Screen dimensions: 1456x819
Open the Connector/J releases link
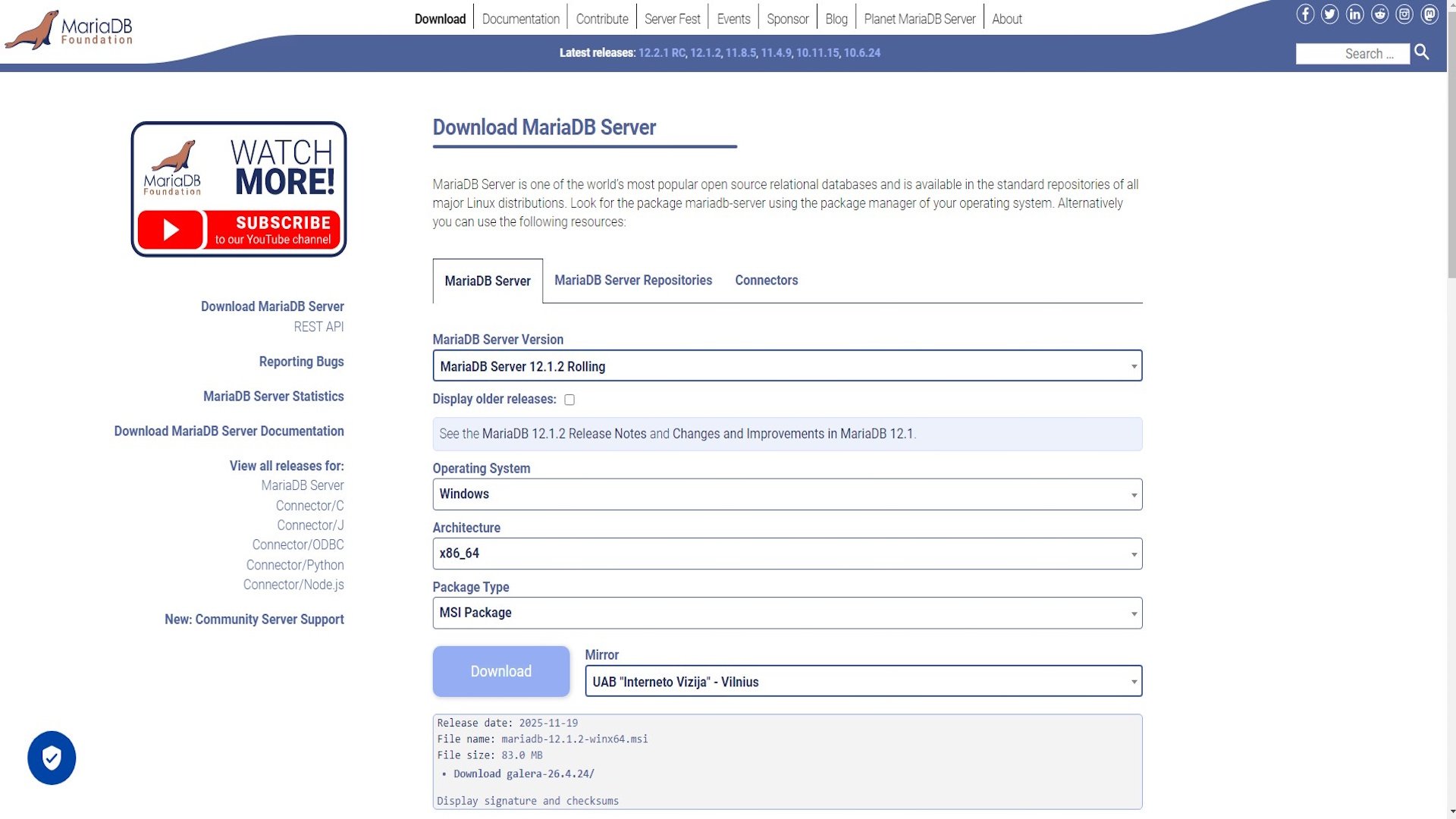click(x=310, y=526)
